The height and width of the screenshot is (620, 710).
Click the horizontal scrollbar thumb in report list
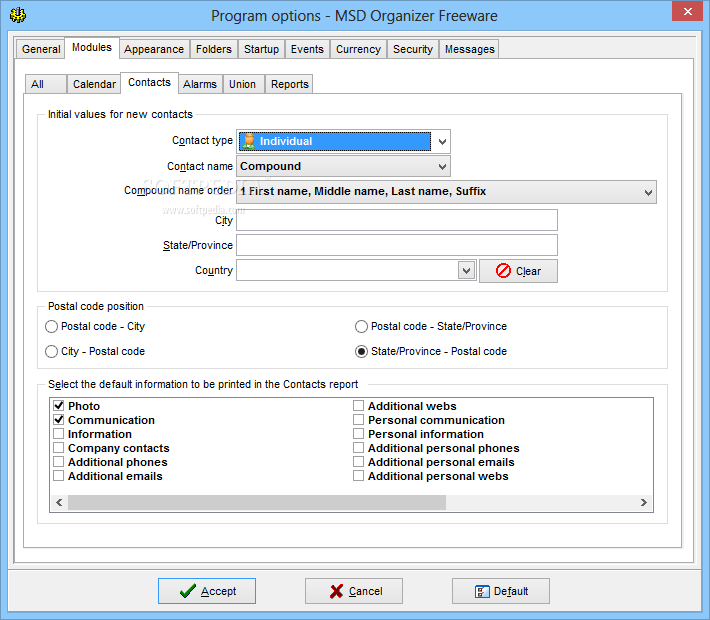pyautogui.click(x=257, y=502)
